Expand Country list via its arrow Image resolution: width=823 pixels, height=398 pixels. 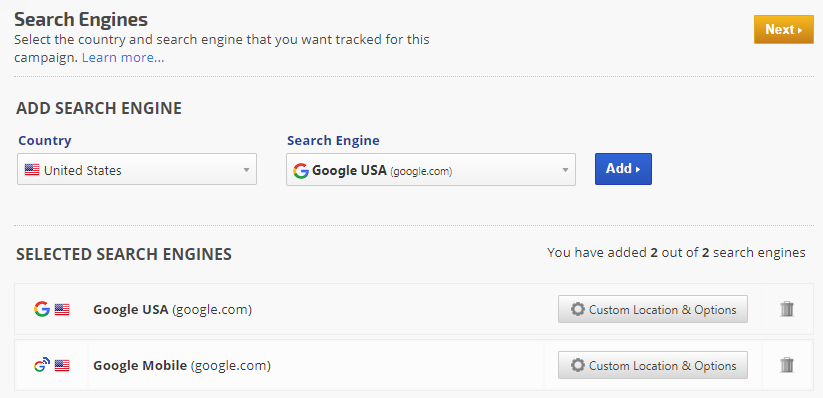tap(246, 170)
